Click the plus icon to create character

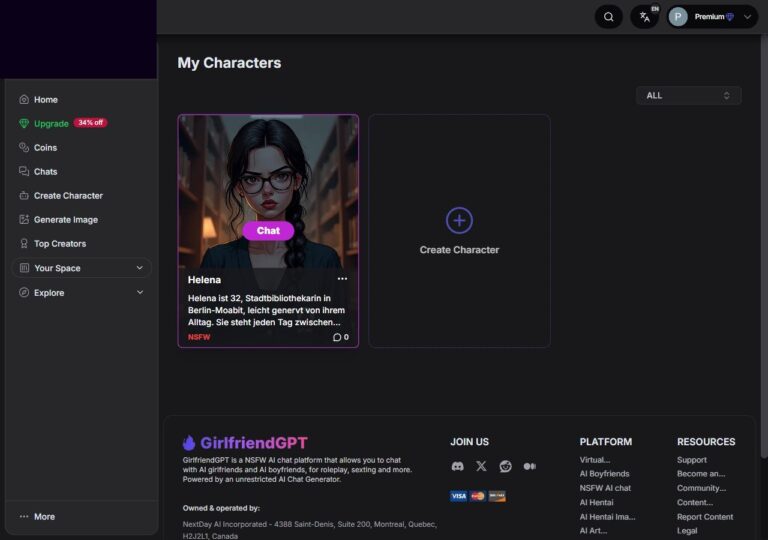459,221
